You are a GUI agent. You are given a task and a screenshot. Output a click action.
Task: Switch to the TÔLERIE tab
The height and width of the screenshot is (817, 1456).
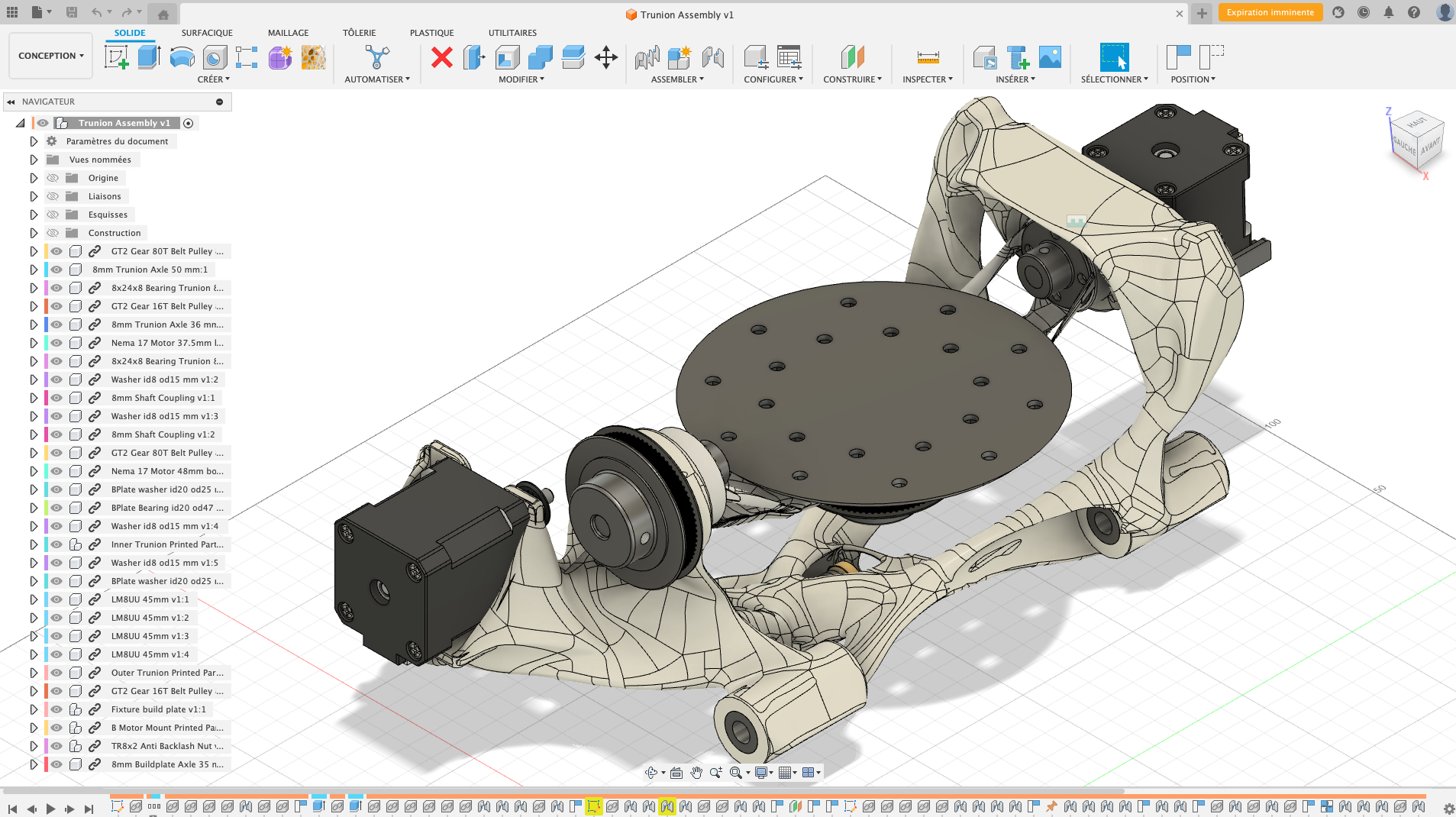click(x=359, y=32)
